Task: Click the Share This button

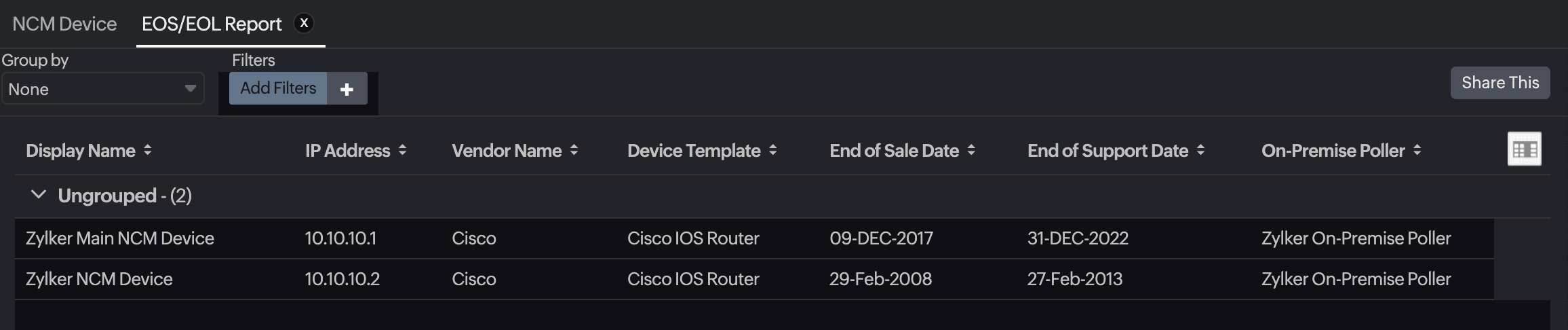Action: tap(1500, 83)
